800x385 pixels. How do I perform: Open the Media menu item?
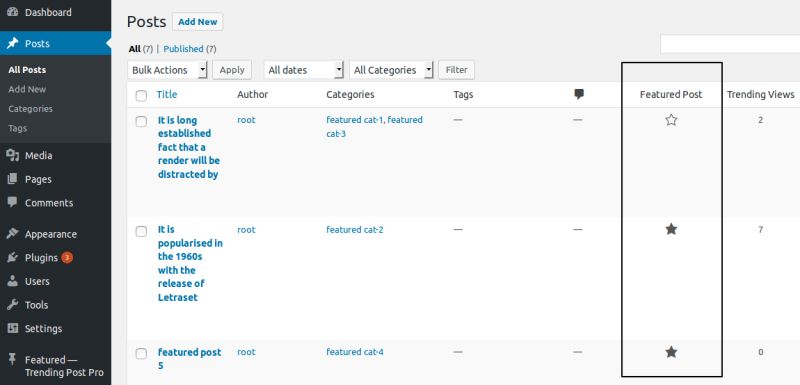point(55,156)
